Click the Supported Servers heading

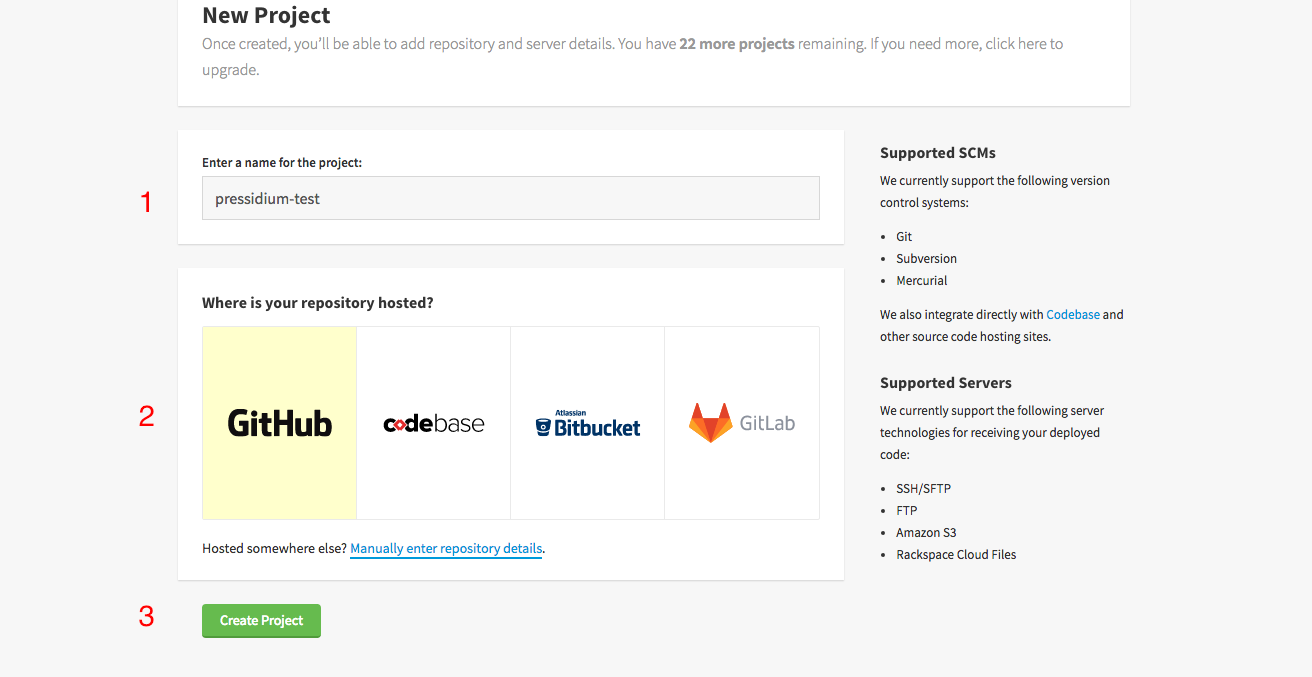(x=946, y=383)
